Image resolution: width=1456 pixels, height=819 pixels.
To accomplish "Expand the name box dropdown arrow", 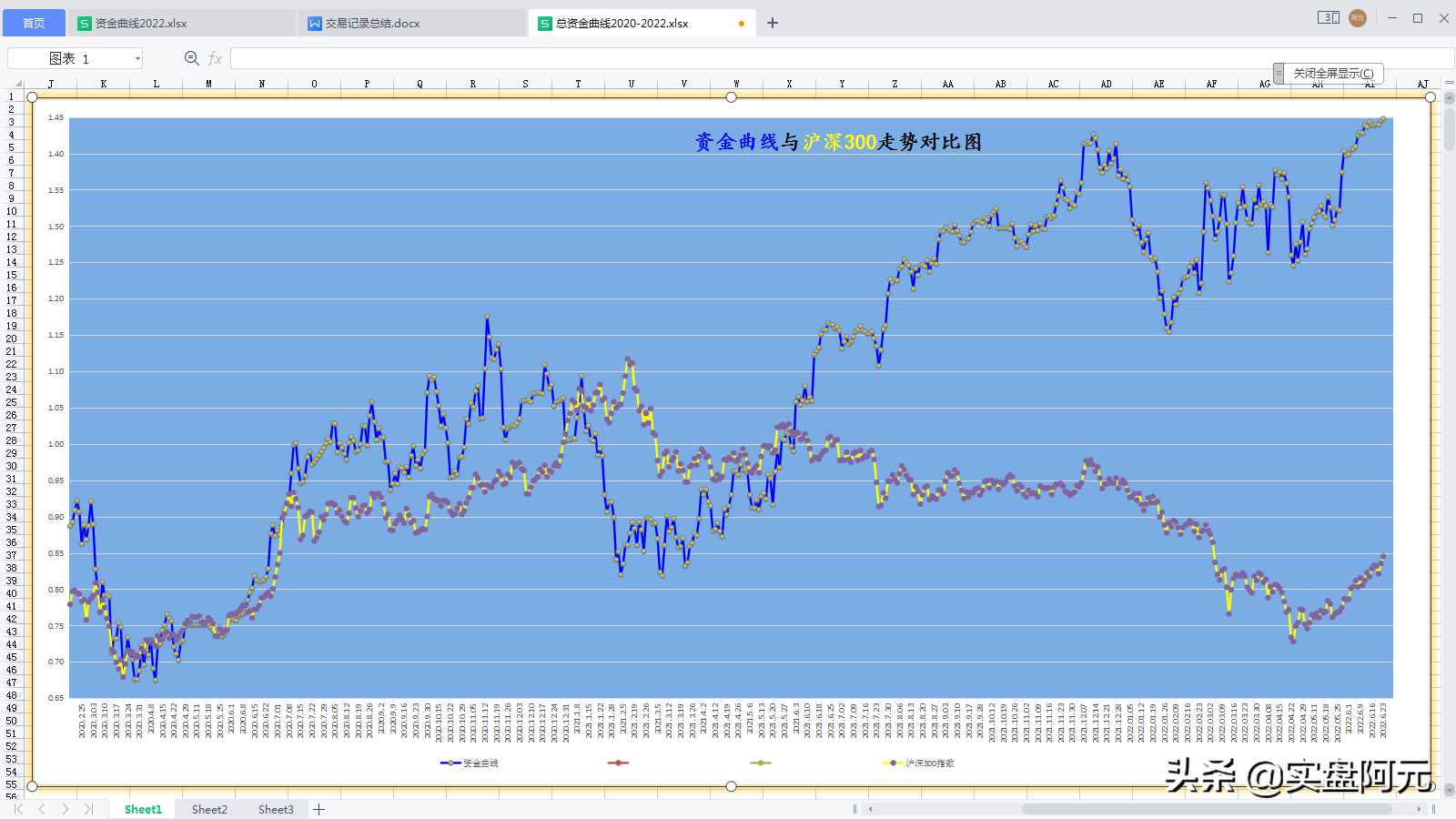I will point(137,59).
